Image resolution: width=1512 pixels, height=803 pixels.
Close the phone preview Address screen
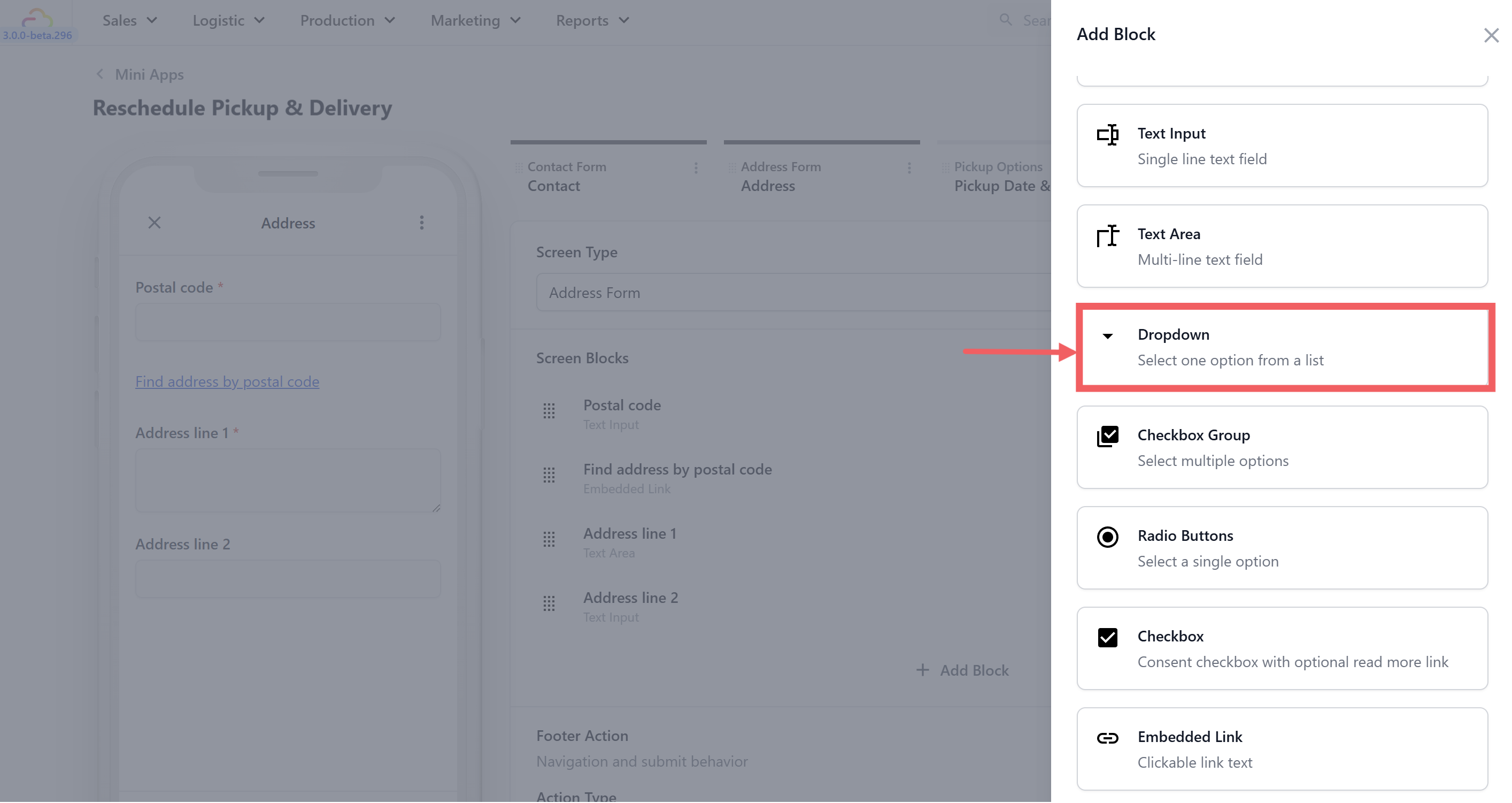pos(155,223)
